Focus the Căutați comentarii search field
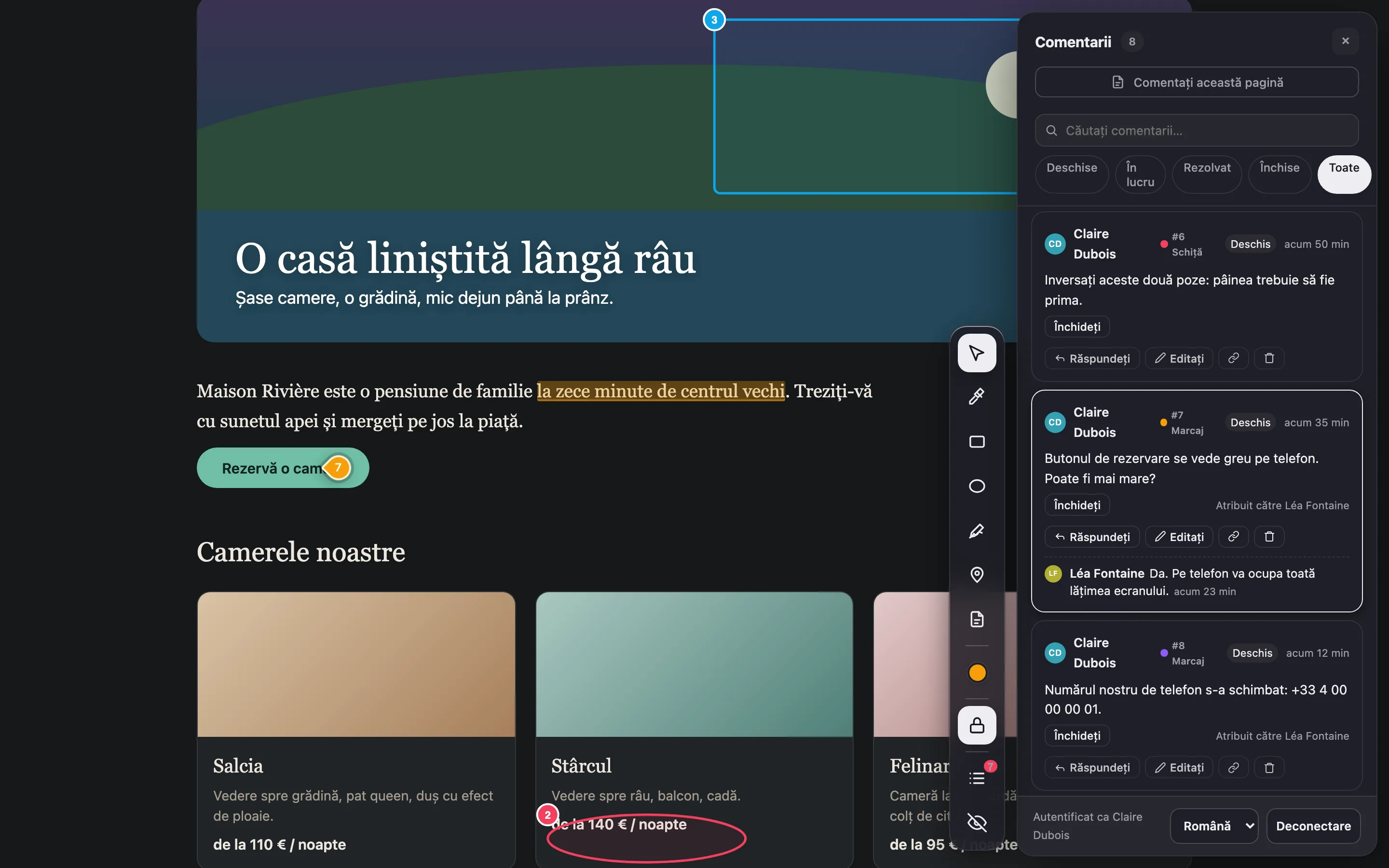Viewport: 1389px width, 868px height. 1196,130
